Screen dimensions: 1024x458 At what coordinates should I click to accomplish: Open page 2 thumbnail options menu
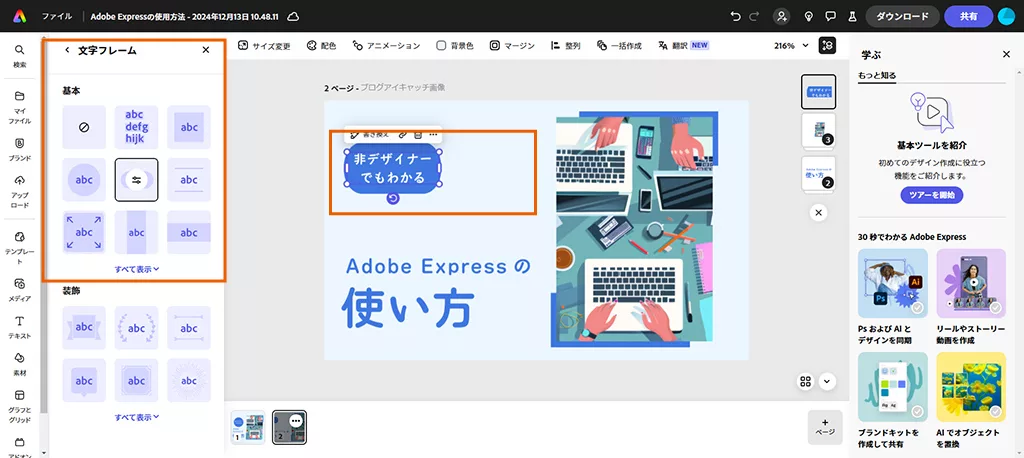coord(296,421)
